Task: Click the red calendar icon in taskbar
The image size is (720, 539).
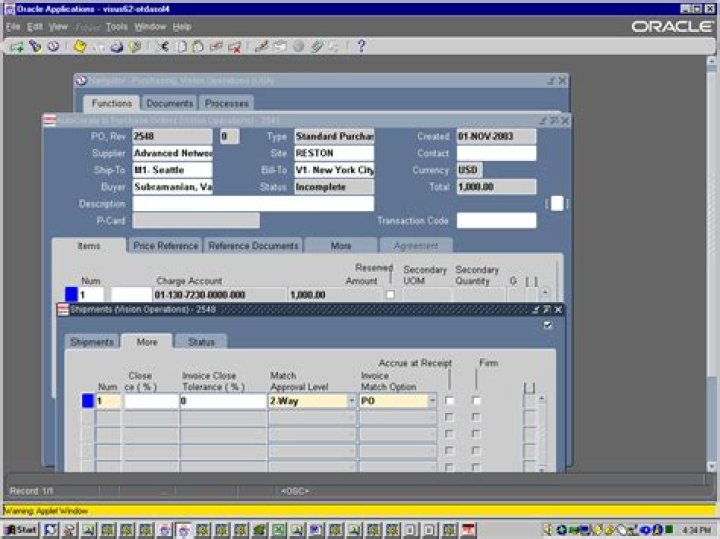Action: point(468,530)
